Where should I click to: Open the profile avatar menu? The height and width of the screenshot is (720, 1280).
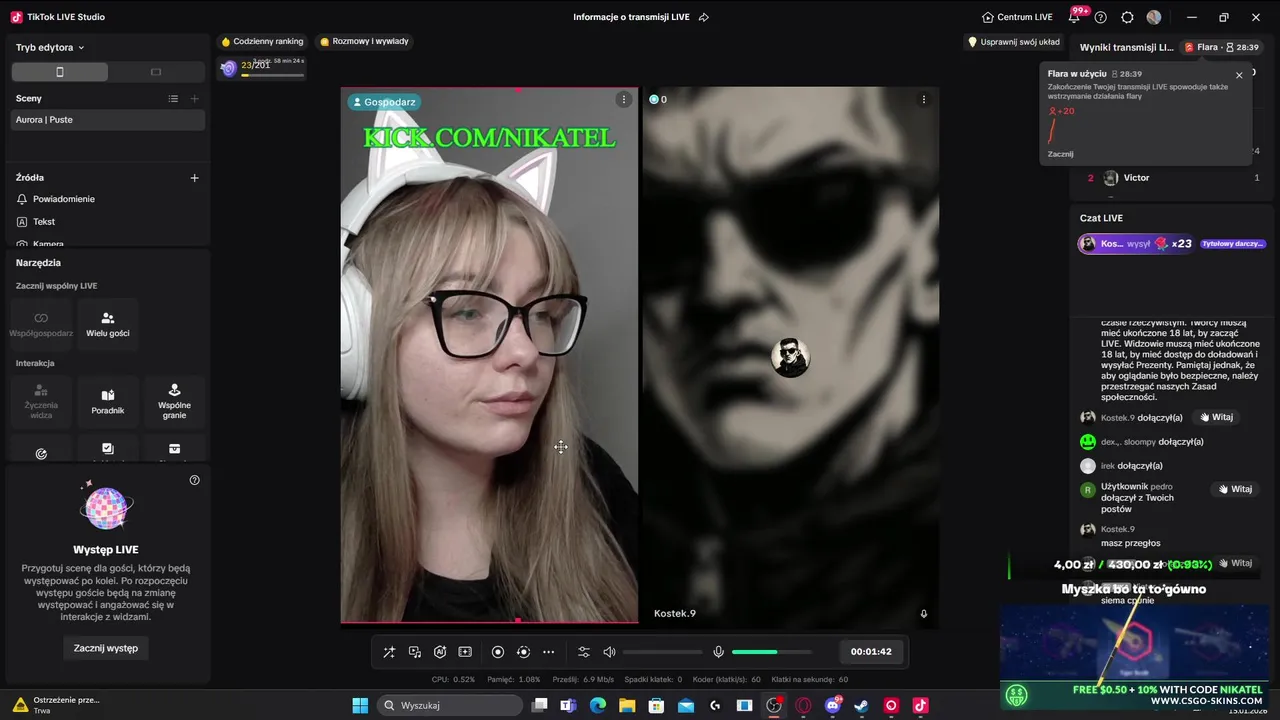click(x=1154, y=17)
